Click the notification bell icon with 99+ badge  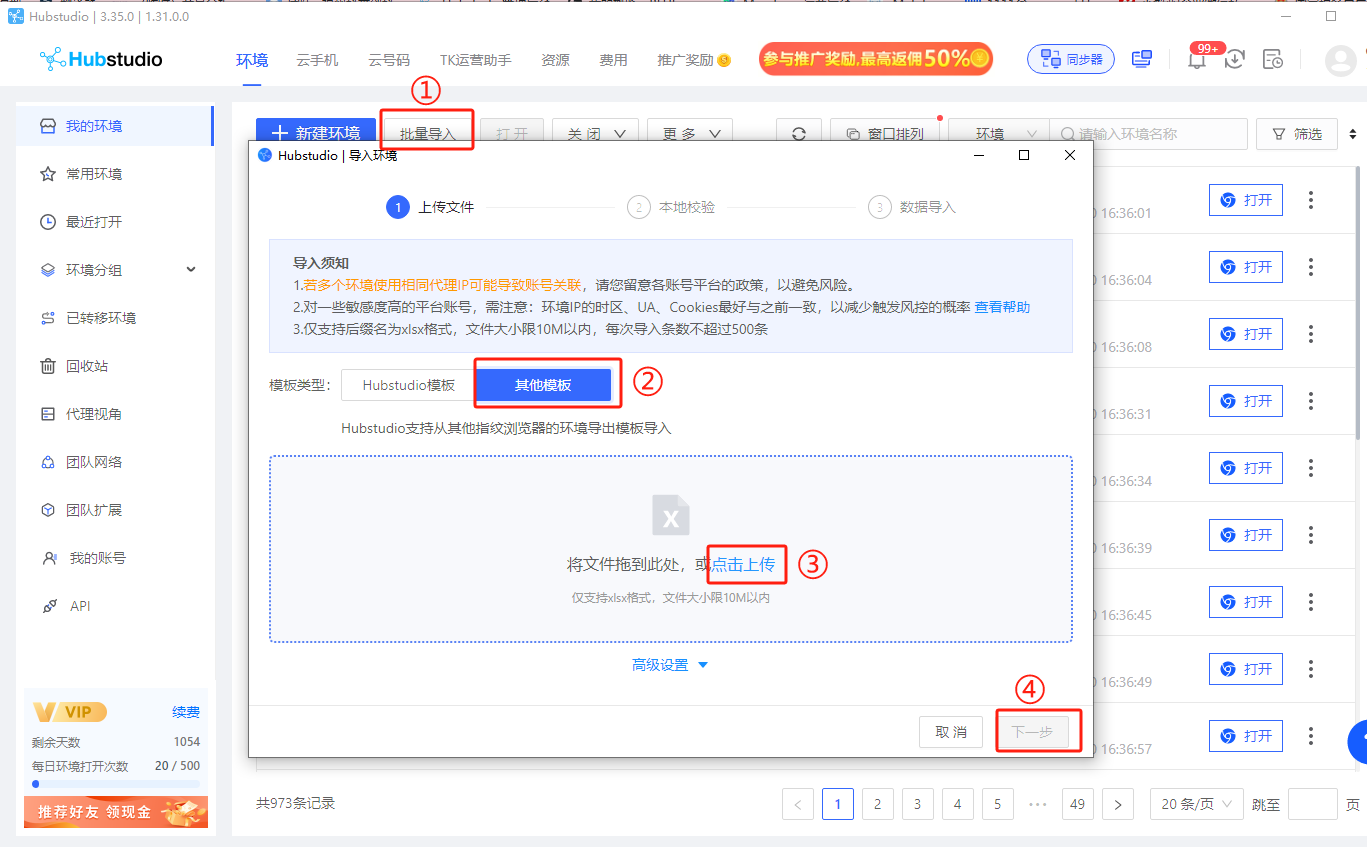click(x=1197, y=59)
